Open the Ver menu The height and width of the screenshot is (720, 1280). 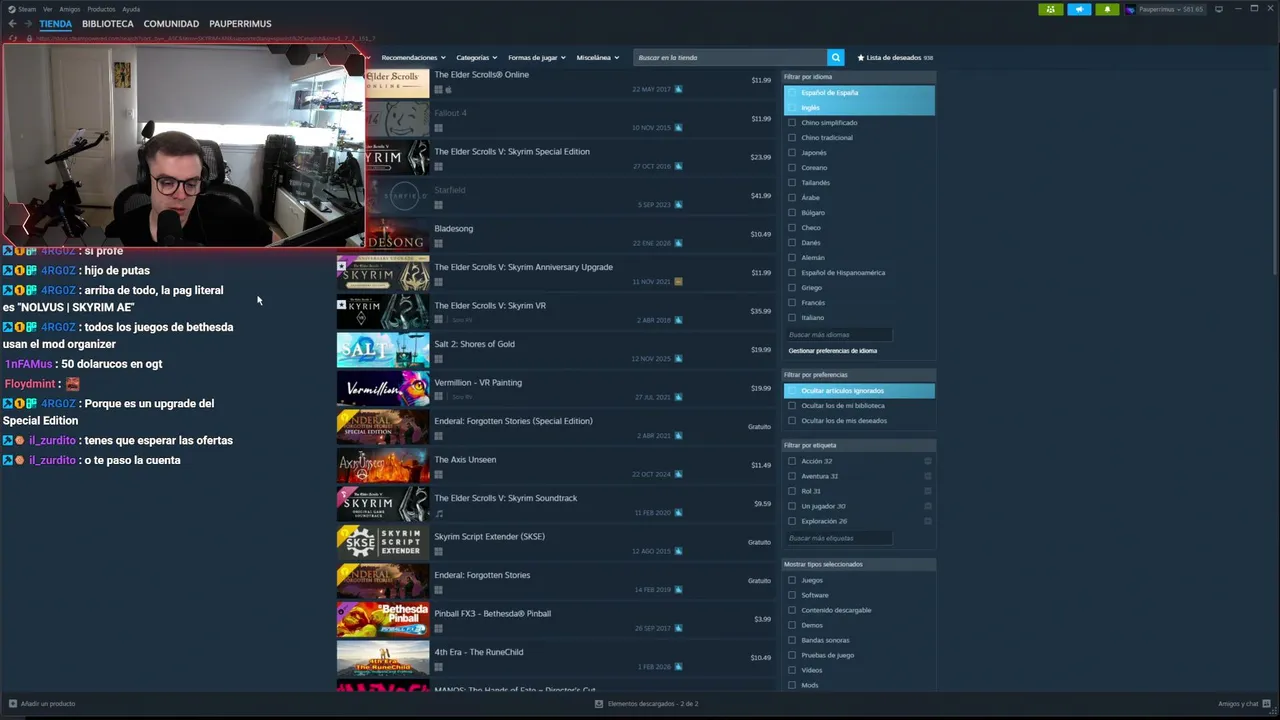pos(47,9)
